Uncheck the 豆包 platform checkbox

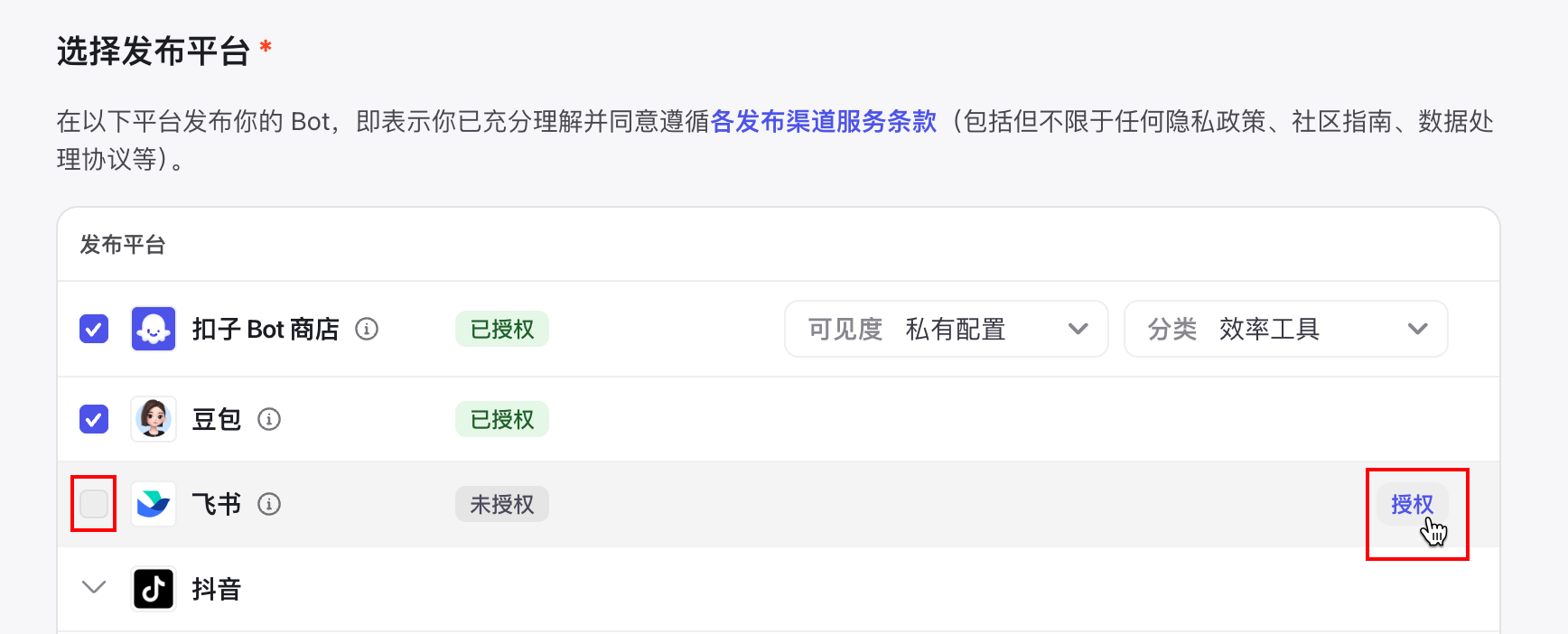point(94,419)
